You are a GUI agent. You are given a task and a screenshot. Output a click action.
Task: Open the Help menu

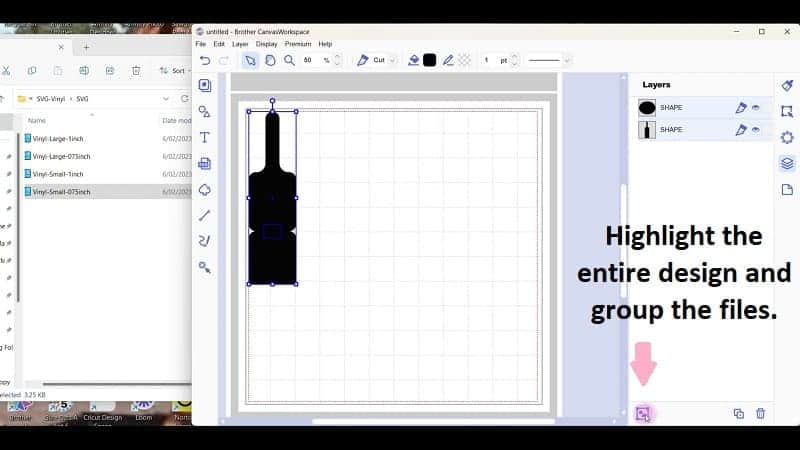point(325,44)
